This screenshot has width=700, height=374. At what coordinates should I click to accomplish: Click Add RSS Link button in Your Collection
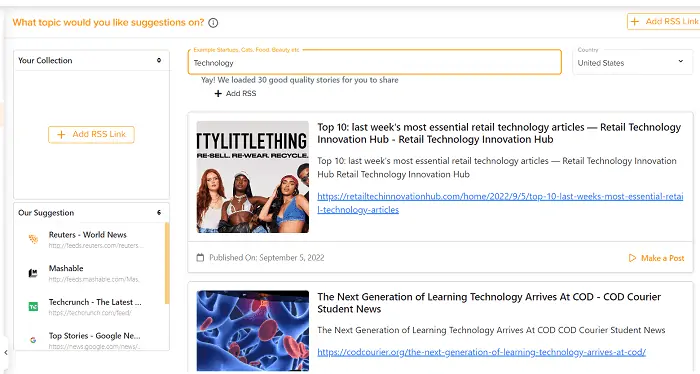(x=91, y=134)
